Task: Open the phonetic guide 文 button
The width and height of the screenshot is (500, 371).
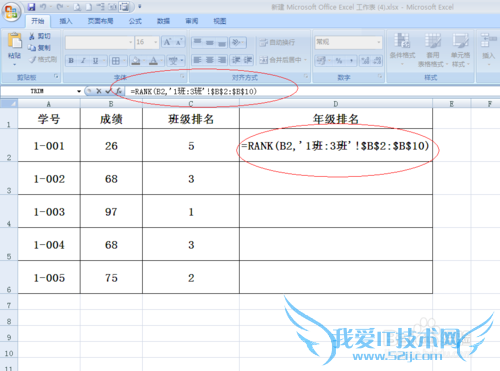Action: tap(173, 61)
